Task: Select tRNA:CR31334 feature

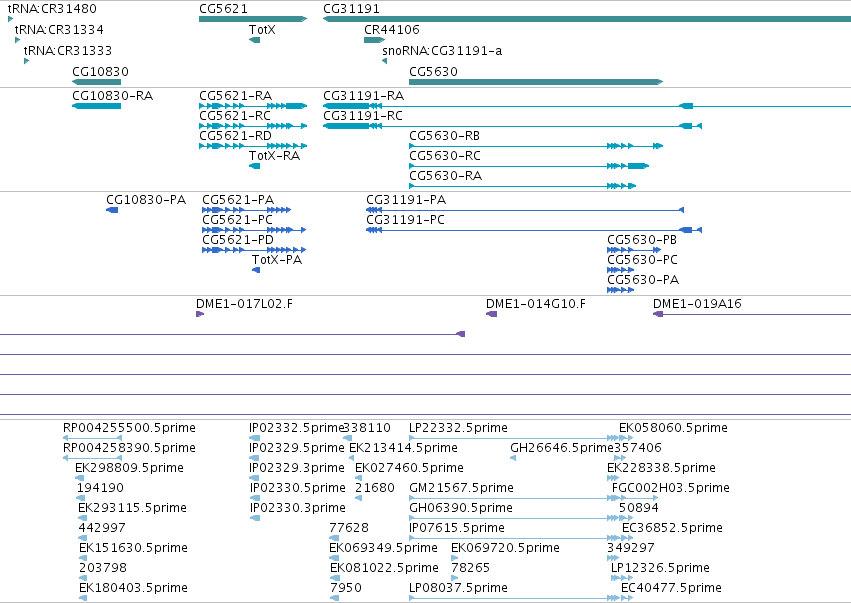Action: (x=17, y=40)
